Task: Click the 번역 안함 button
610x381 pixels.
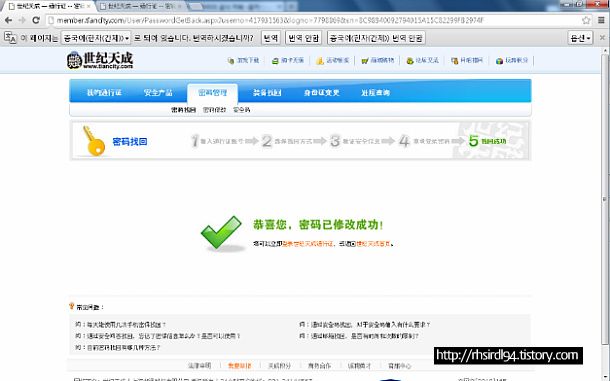Action: click(303, 38)
